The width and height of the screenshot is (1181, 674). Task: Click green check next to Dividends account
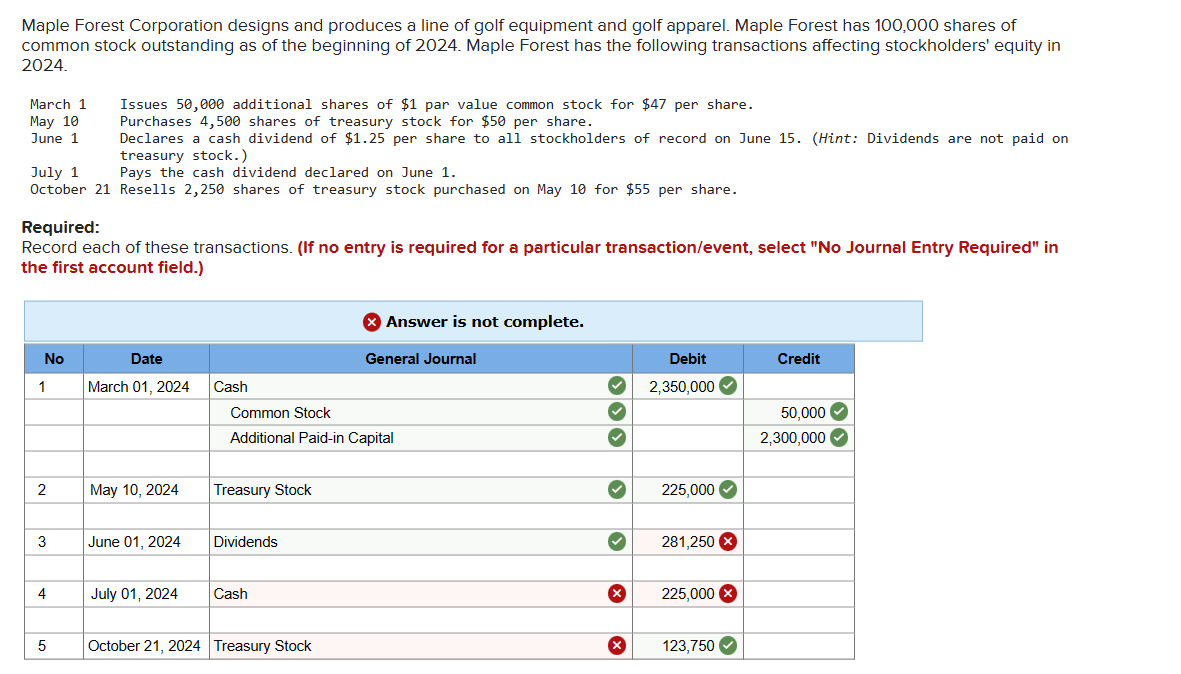pos(617,541)
